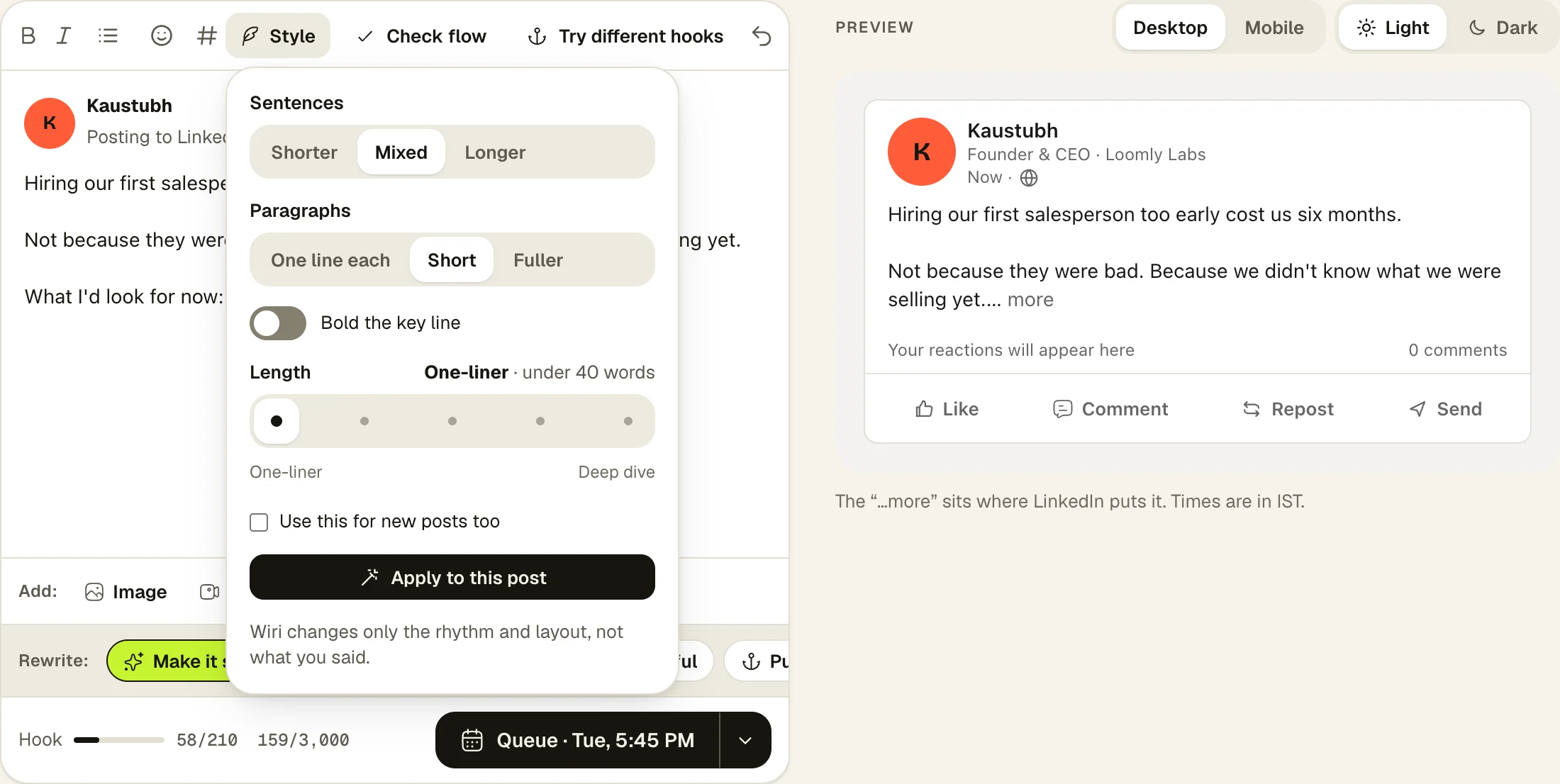Click 'Your reactions will appear here' text
This screenshot has width=1560, height=784.
coord(1011,350)
